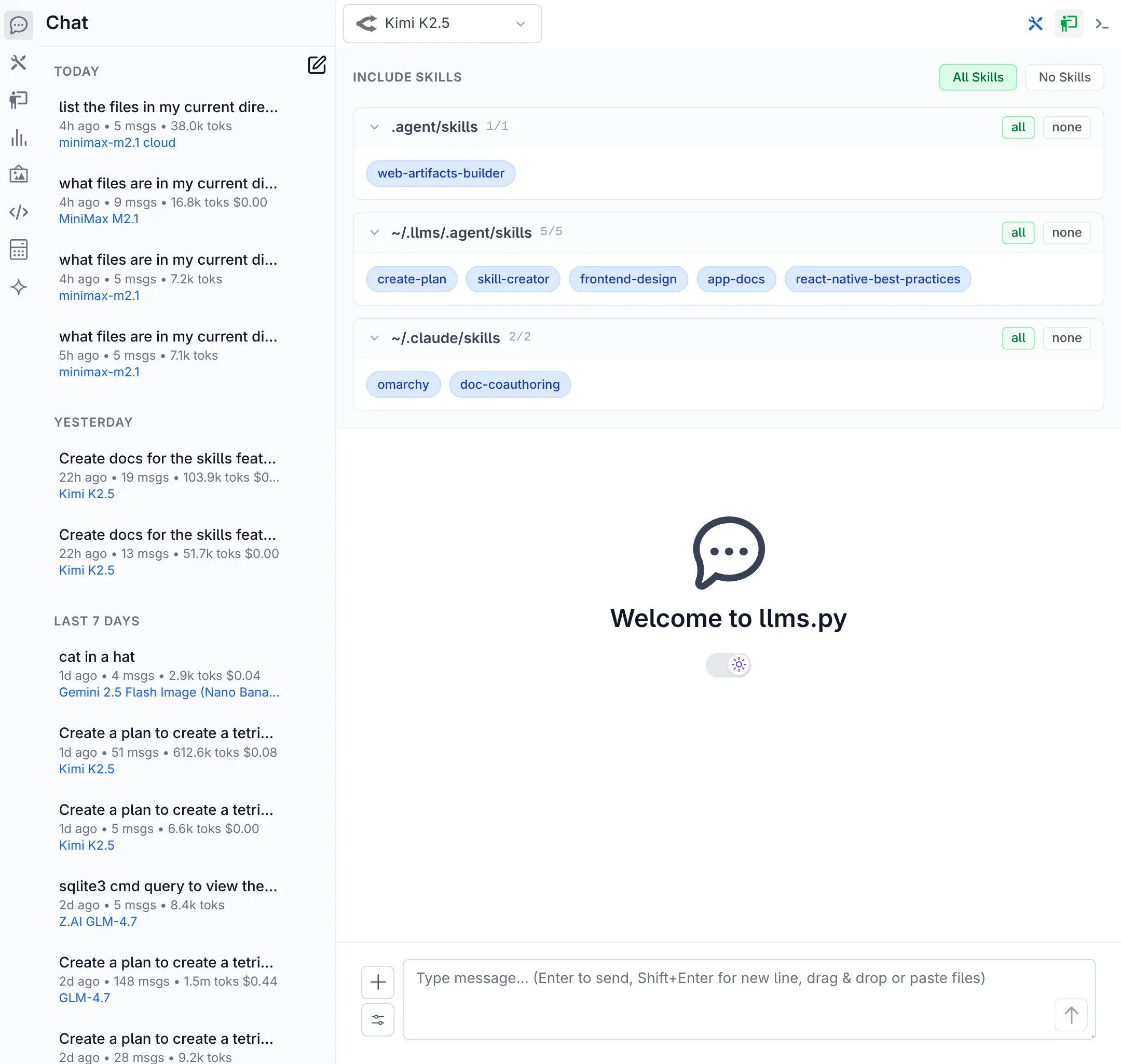The image size is (1121, 1064).
Task: Collapse the ~/.claude/skills group
Action: coord(374,338)
